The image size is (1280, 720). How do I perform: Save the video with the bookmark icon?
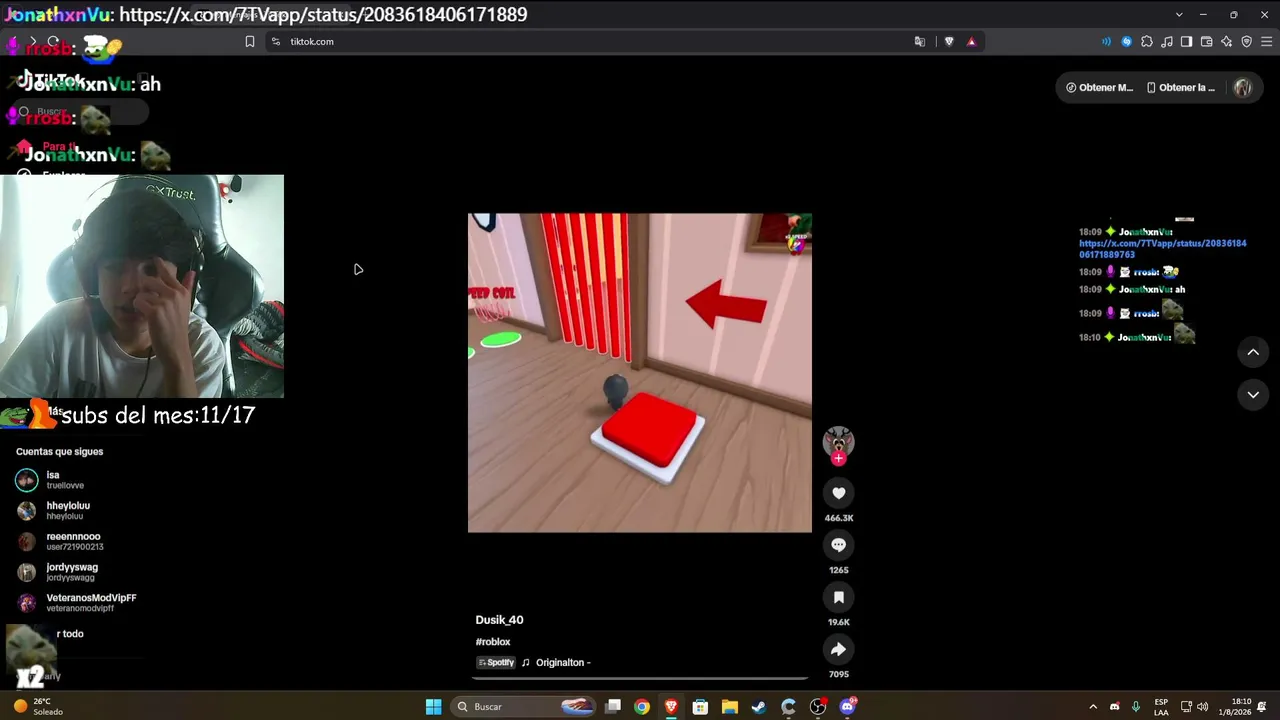click(x=838, y=597)
